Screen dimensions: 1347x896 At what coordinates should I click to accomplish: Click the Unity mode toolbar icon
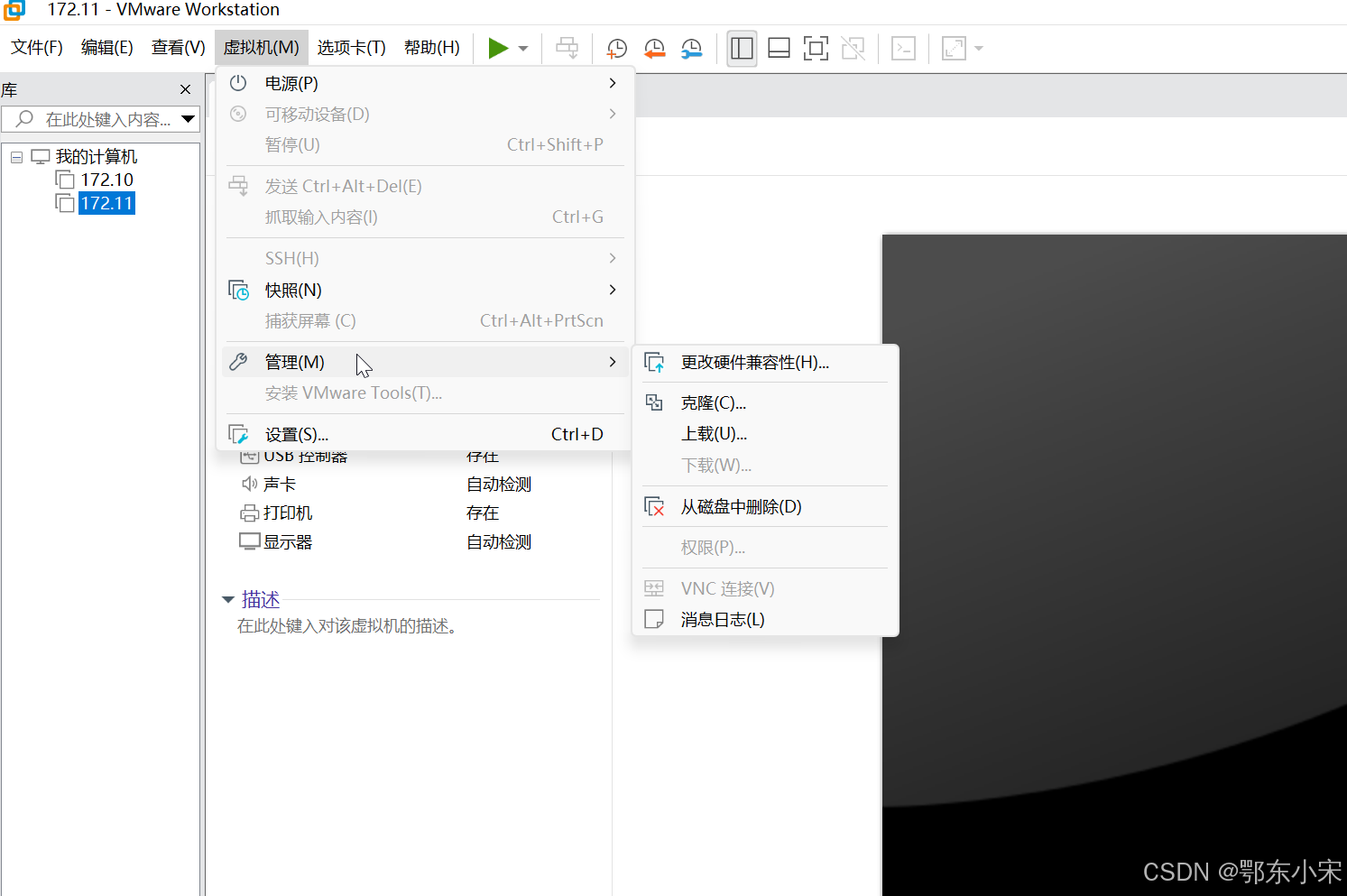[853, 48]
